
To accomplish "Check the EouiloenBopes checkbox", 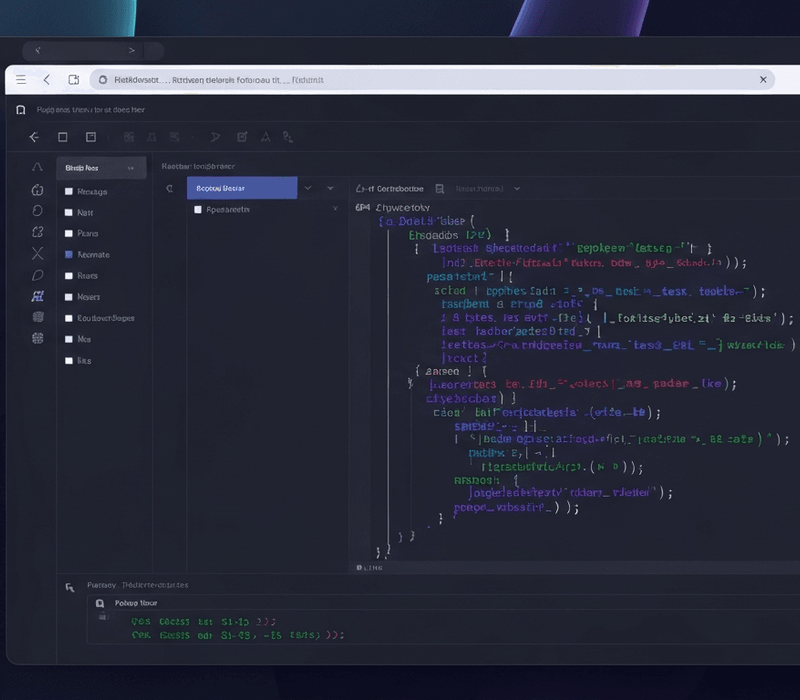I will [x=69, y=318].
